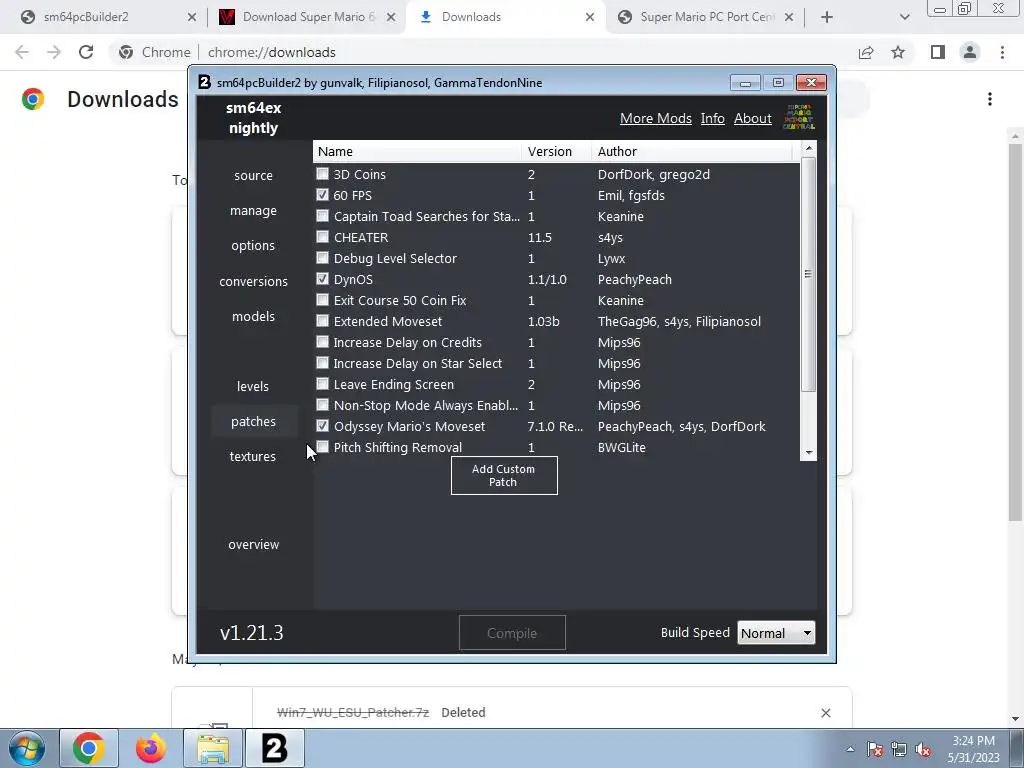Open Windows Start menu
The image size is (1024, 768).
[27, 748]
